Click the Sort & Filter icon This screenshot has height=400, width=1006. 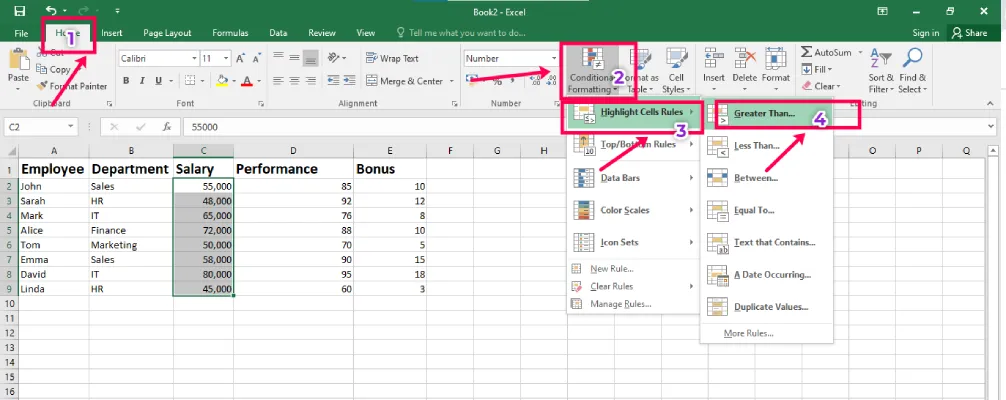pyautogui.click(x=881, y=59)
